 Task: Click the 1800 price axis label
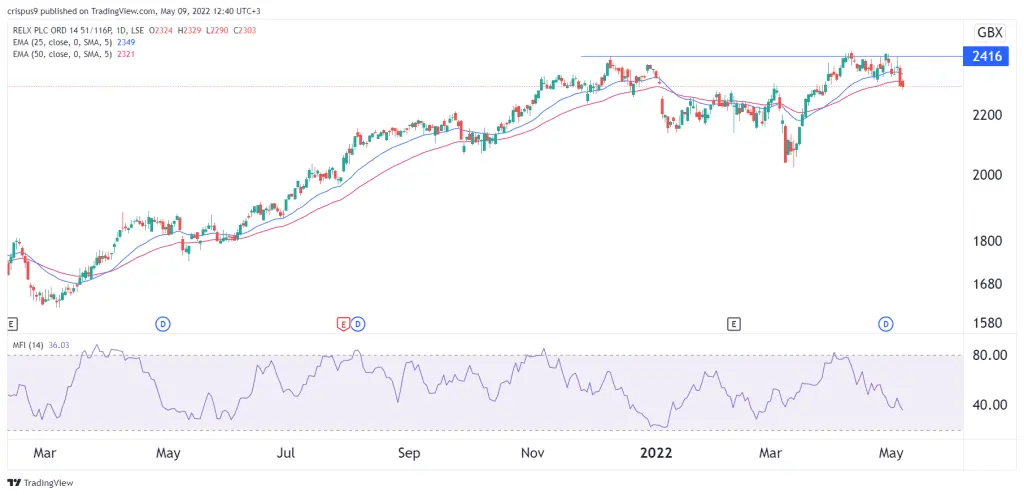click(986, 241)
